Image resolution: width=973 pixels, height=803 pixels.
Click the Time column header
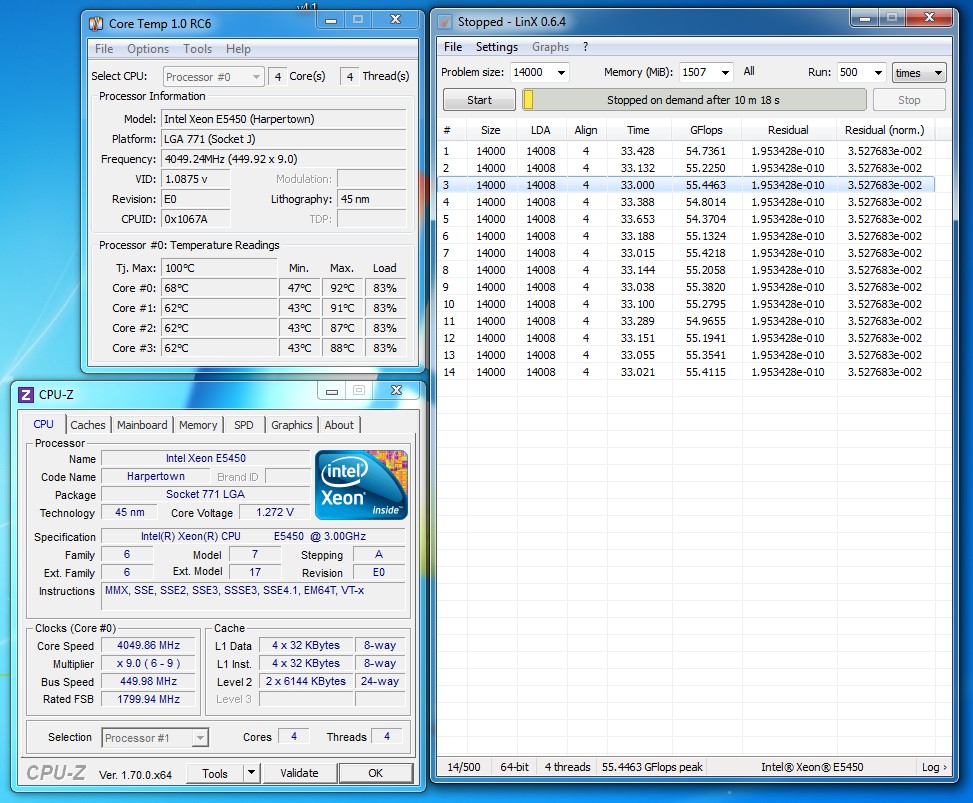pos(638,130)
